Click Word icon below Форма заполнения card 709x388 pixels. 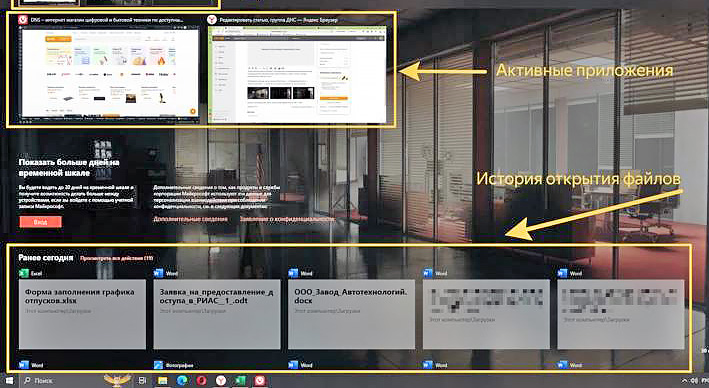pyautogui.click(x=24, y=364)
